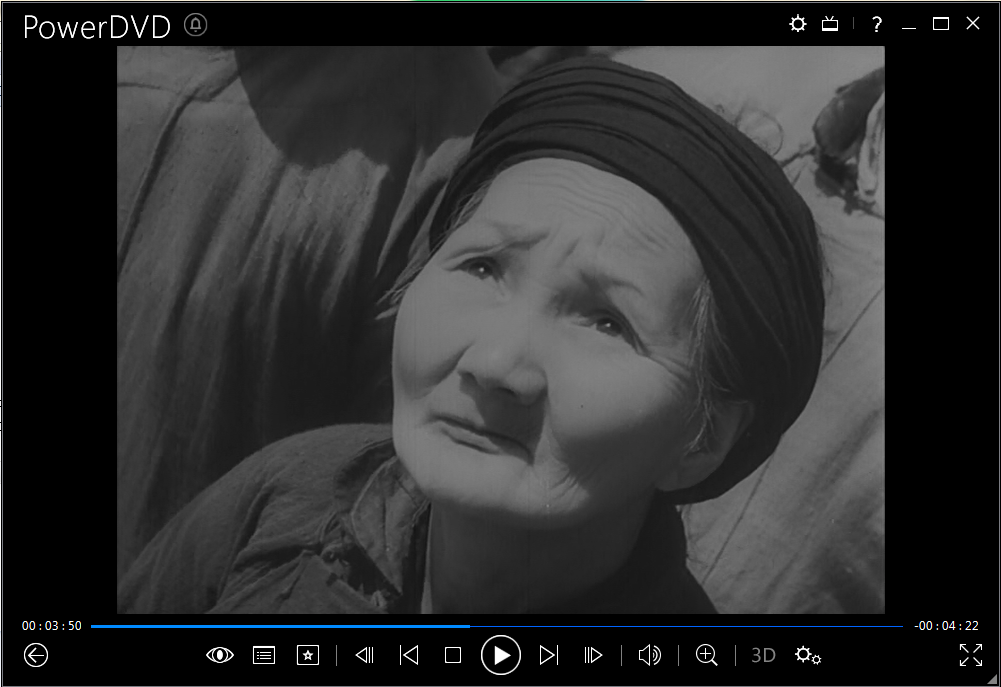Step one frame backward
This screenshot has width=1001, height=687.
[x=365, y=655]
